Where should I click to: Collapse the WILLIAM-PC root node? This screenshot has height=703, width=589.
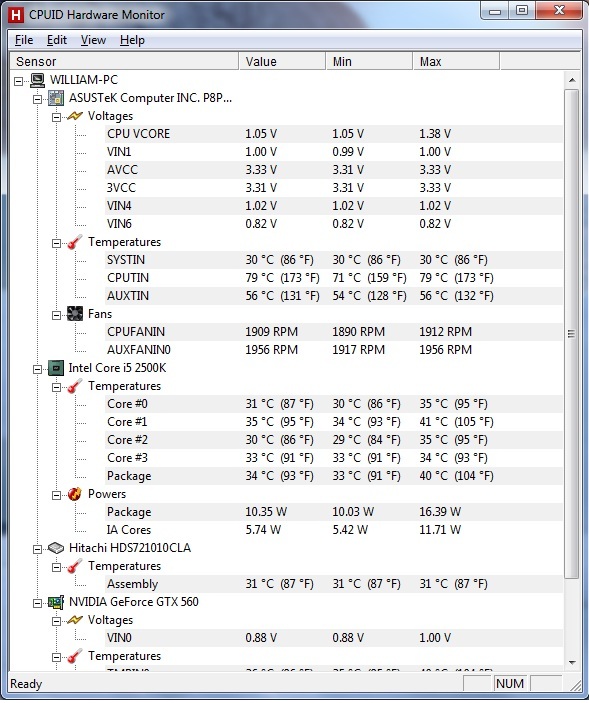18,81
